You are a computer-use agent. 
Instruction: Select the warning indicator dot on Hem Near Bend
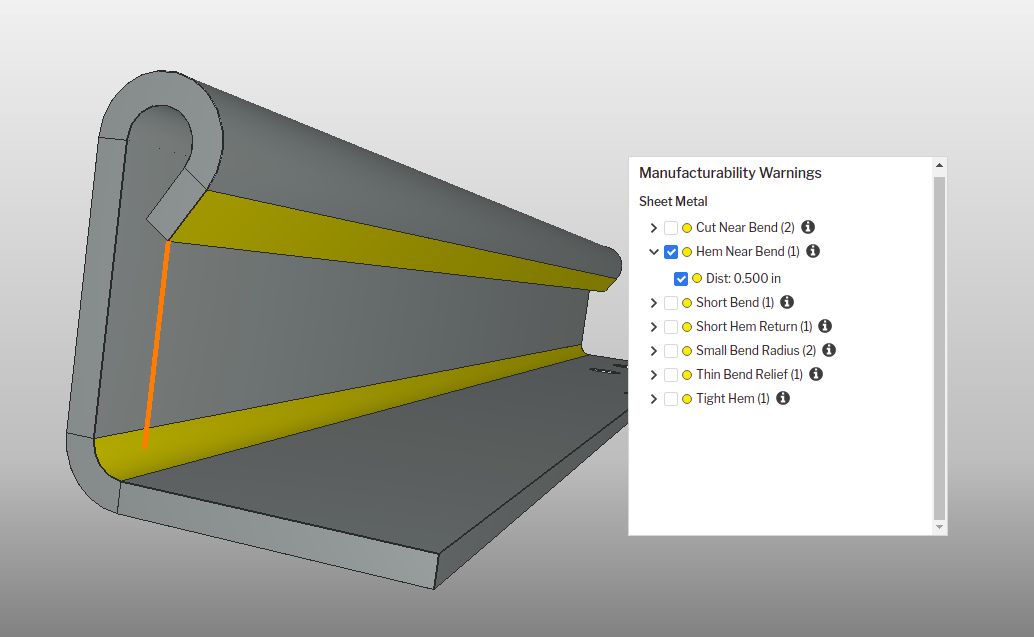coord(685,251)
